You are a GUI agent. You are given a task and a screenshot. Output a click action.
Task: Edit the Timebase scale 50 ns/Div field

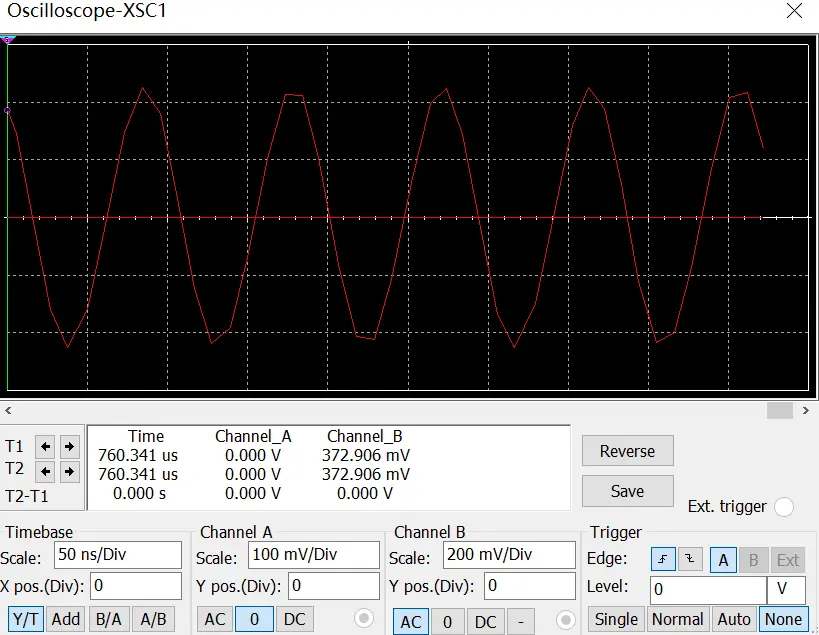coord(118,555)
